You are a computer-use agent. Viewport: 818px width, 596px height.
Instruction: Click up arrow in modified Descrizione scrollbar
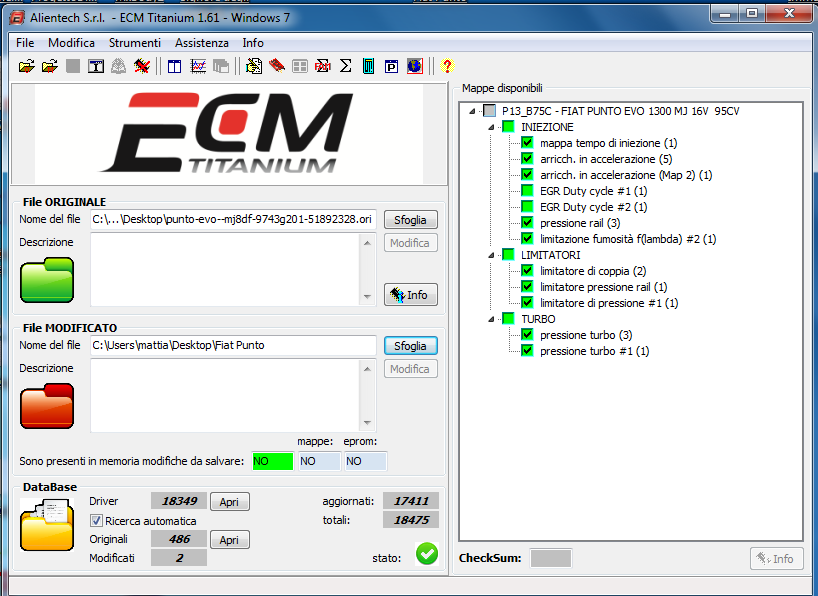click(367, 369)
